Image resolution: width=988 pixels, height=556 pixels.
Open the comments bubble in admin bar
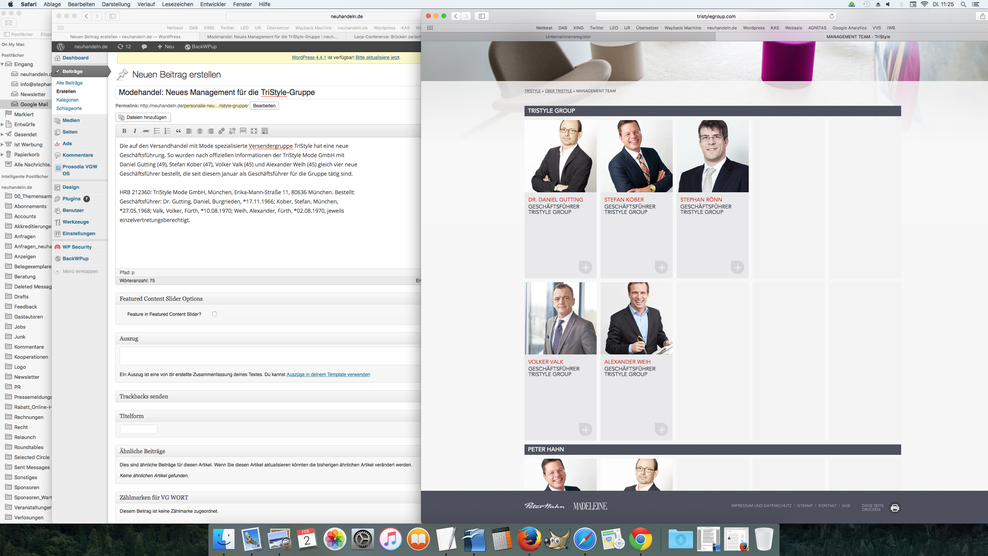(144, 47)
